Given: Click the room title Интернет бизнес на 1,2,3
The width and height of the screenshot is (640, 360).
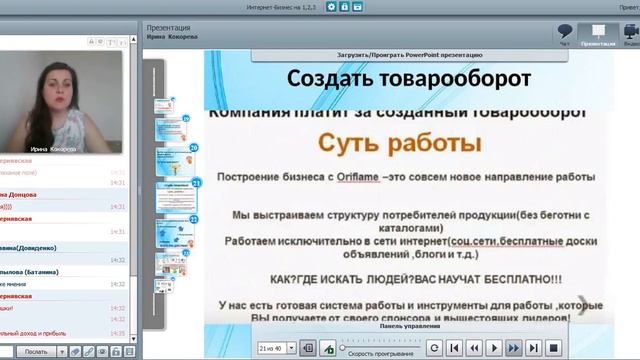Looking at the screenshot, I should [281, 7].
